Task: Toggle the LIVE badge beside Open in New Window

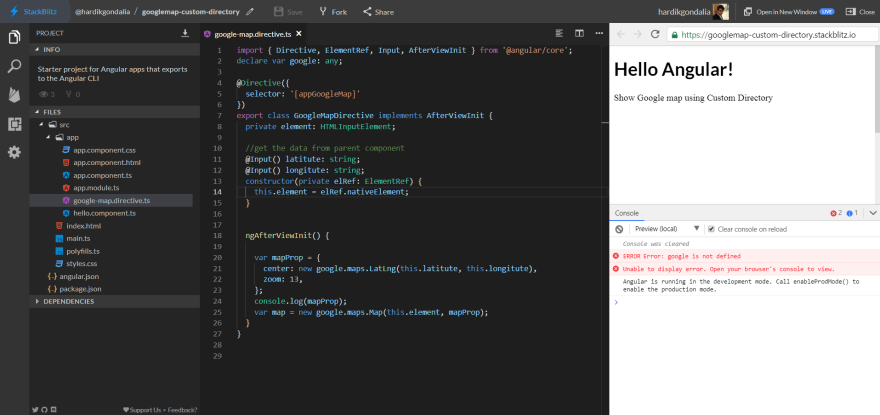Action: point(826,12)
